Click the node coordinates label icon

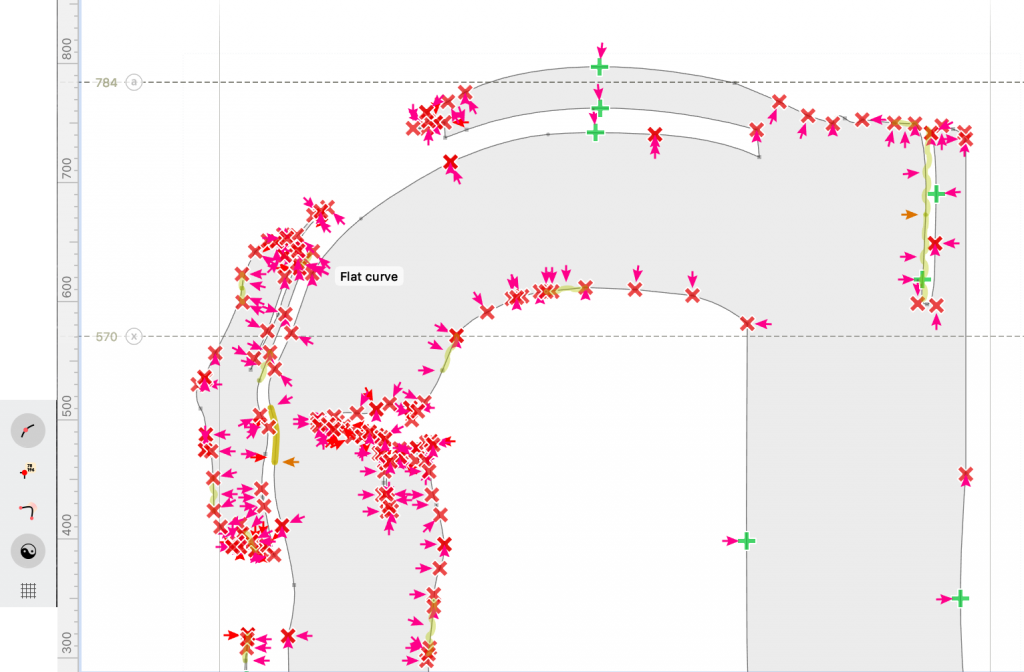click(28, 470)
